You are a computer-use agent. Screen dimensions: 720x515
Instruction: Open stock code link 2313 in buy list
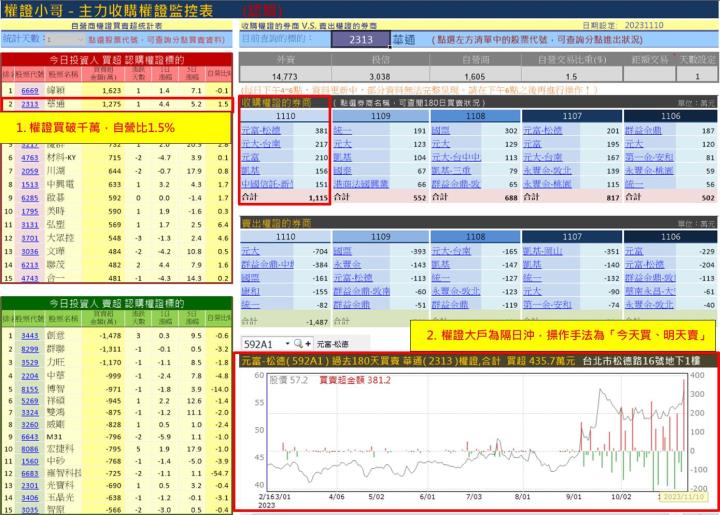30,104
